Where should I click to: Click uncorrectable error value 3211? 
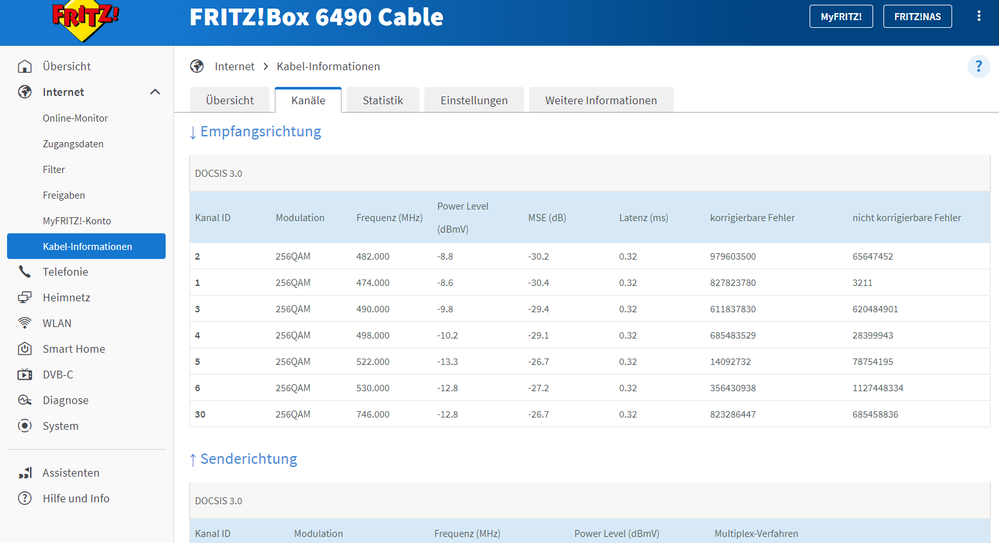862,282
